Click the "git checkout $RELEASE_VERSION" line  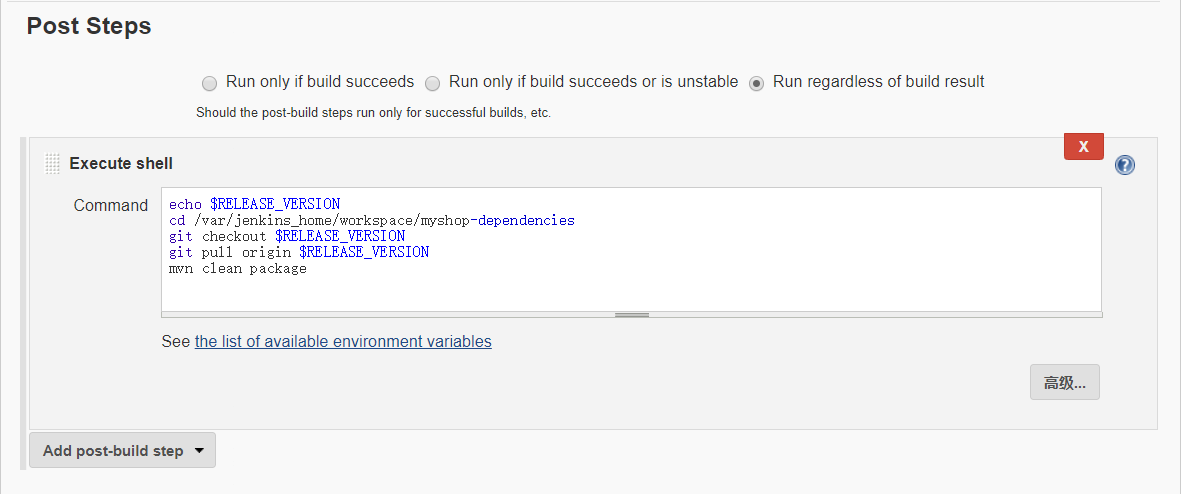pyautogui.click(x=287, y=236)
